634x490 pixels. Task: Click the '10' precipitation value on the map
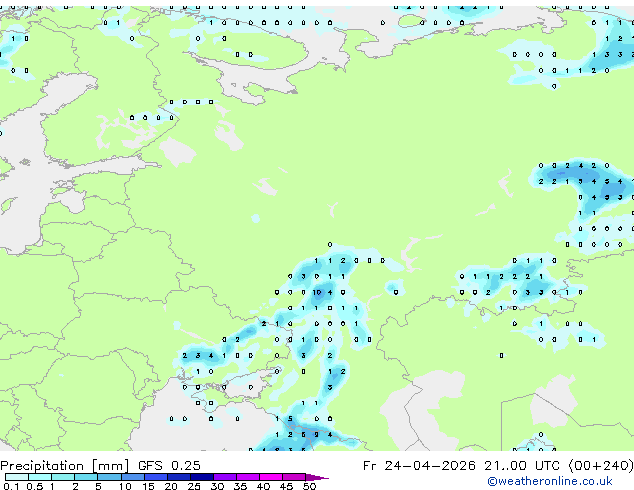pyautogui.click(x=317, y=292)
